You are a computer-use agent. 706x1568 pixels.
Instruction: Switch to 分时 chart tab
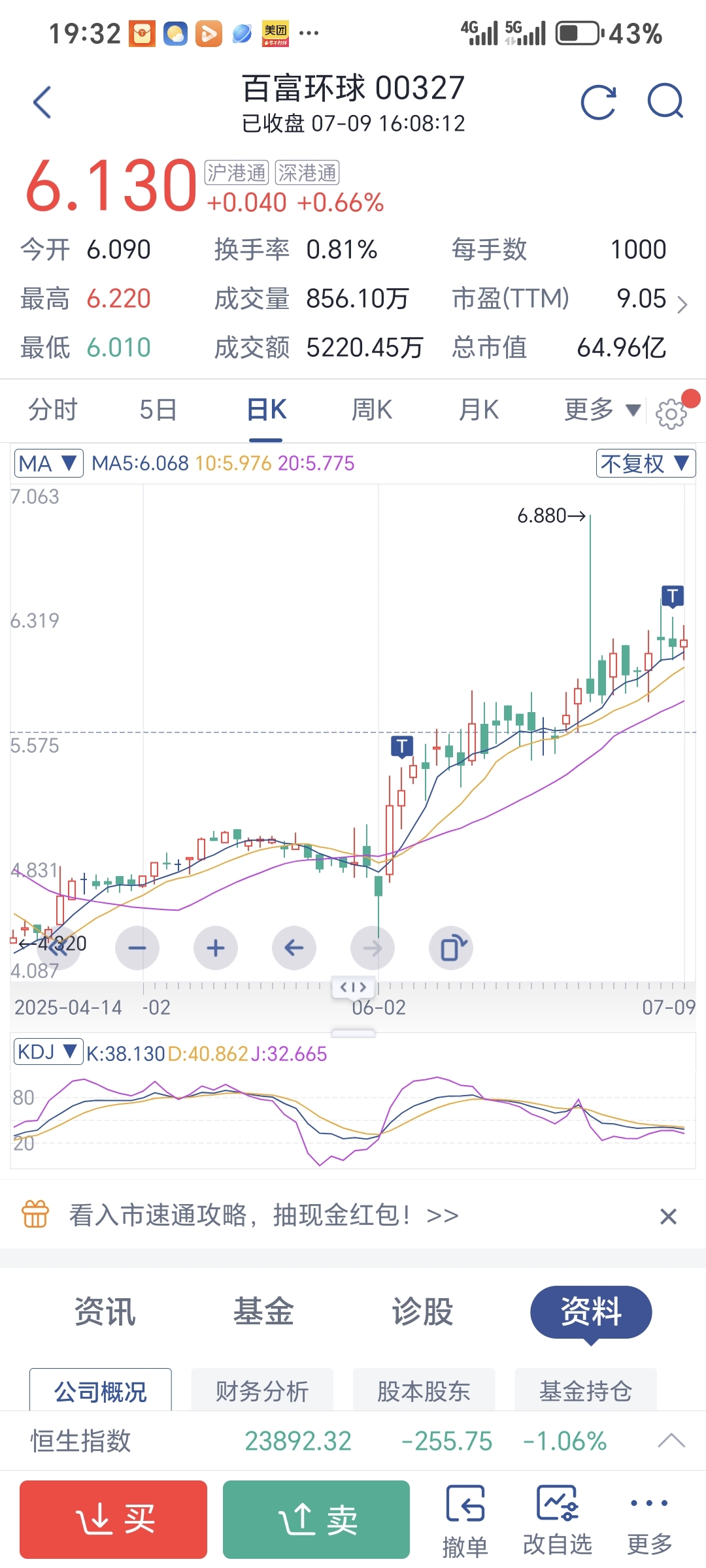[x=53, y=410]
